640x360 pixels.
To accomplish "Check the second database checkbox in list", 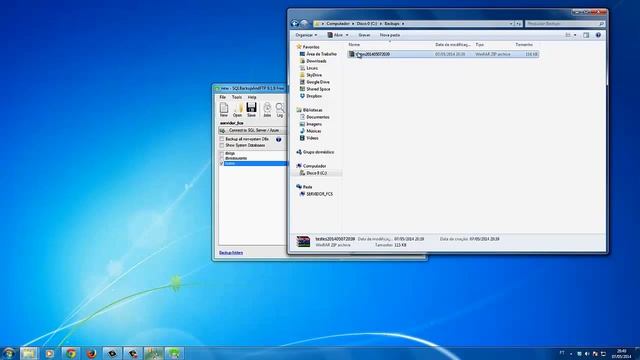I will [222, 158].
